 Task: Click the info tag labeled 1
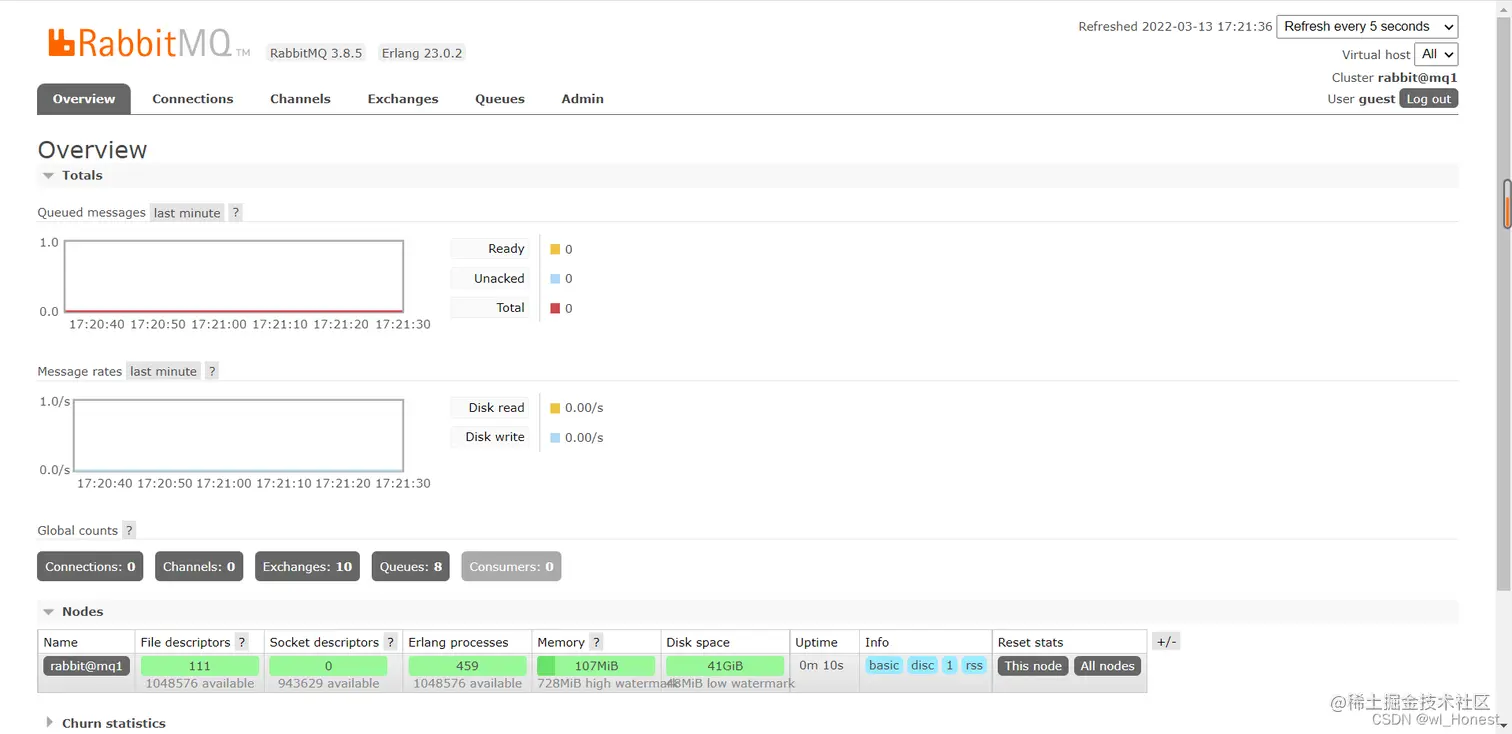pos(949,666)
